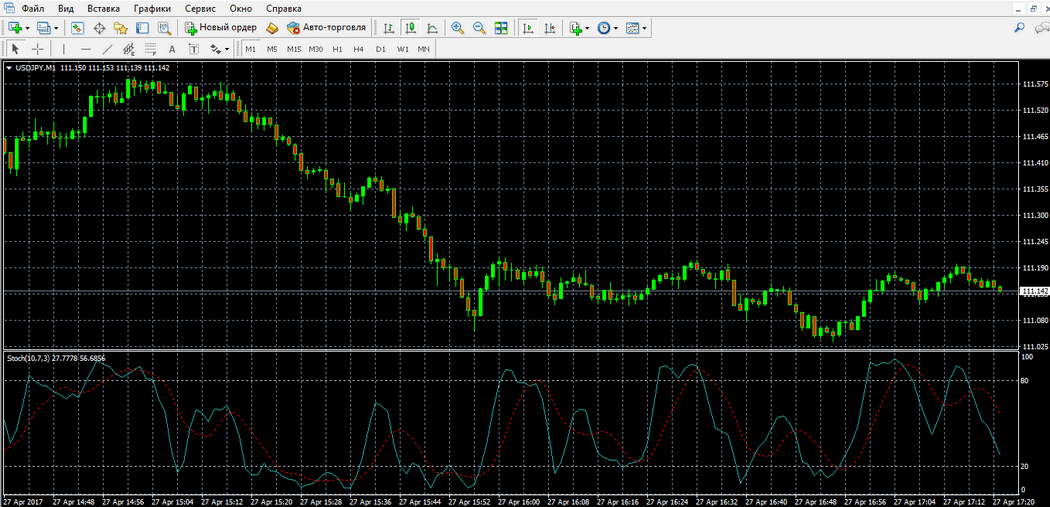Open the Графики menu
Viewport: 1050px width, 507px height.
[x=152, y=8]
